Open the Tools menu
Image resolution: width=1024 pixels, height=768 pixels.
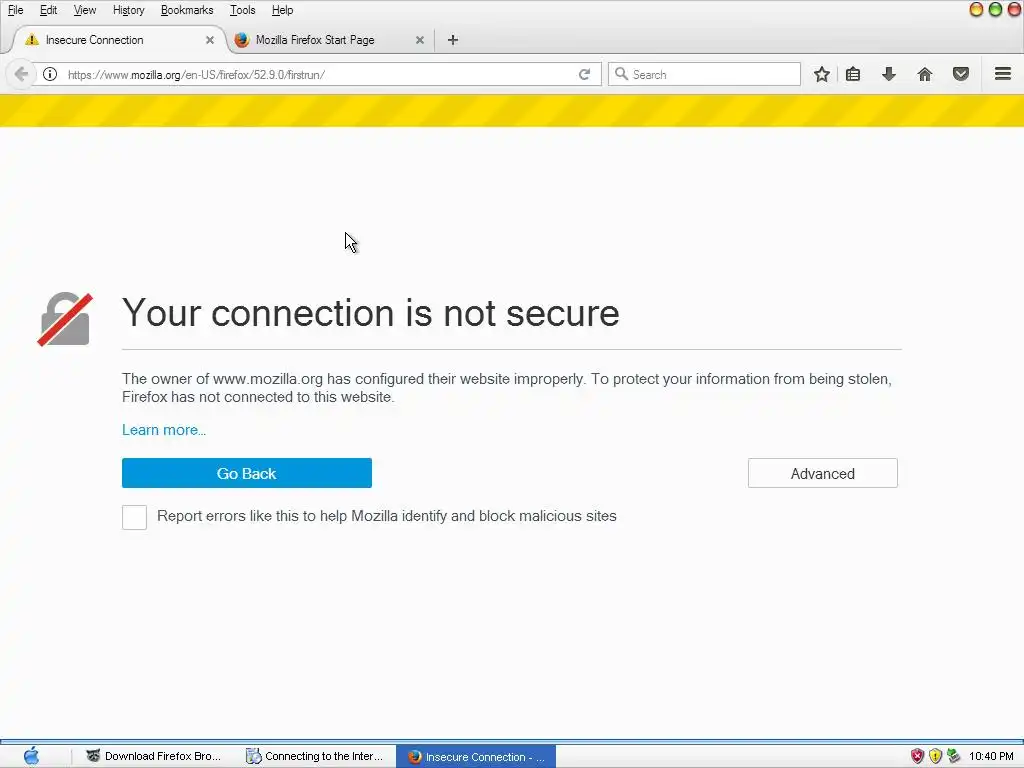click(242, 10)
